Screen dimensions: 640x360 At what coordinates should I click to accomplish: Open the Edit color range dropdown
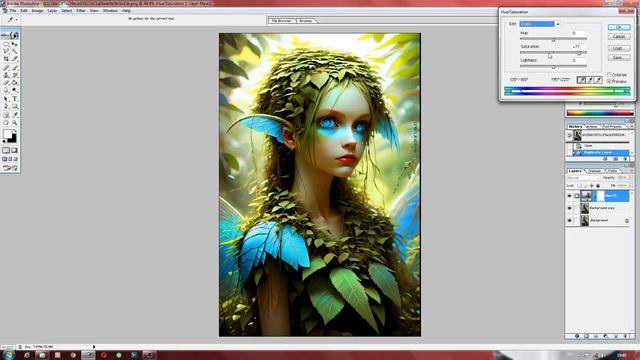pyautogui.click(x=558, y=24)
